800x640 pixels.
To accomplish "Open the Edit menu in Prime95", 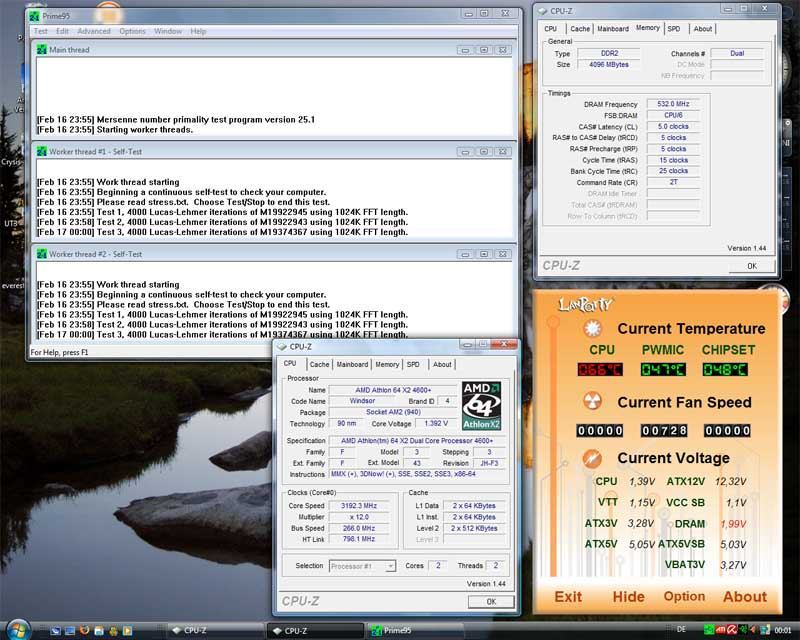I will [62, 31].
